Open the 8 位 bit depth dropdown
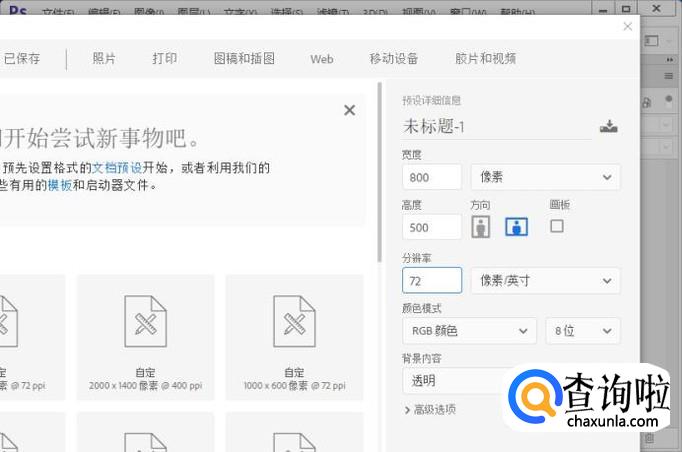Screen dimensions: 682x452 click(x=583, y=331)
